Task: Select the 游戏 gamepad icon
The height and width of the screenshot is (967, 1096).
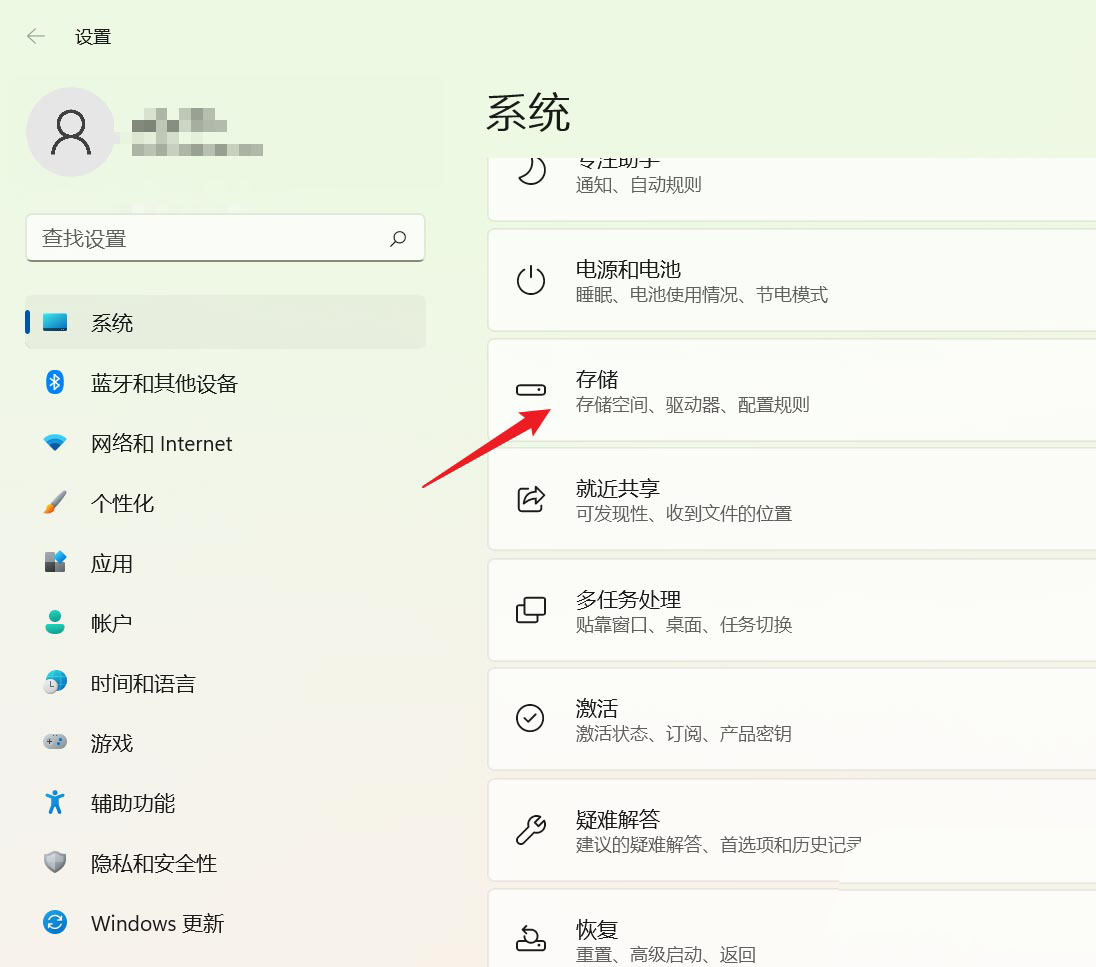Action: (53, 743)
